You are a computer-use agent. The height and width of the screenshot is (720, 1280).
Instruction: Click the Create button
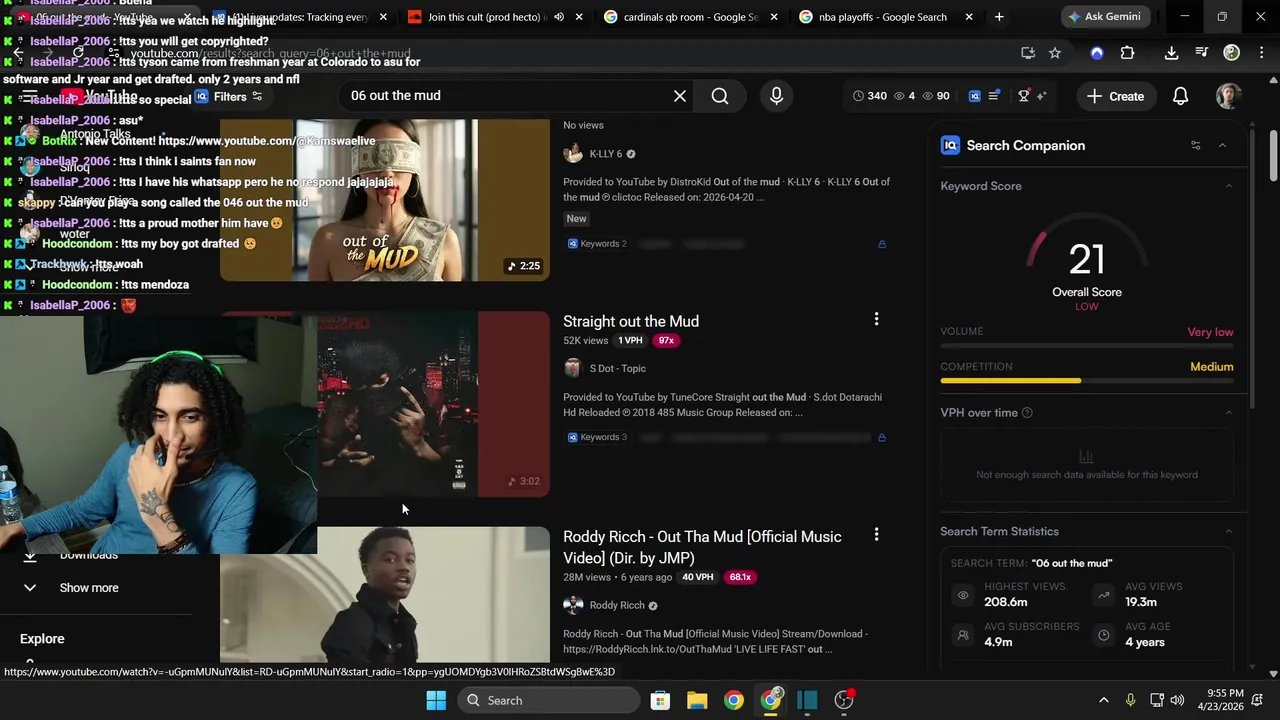point(1115,96)
